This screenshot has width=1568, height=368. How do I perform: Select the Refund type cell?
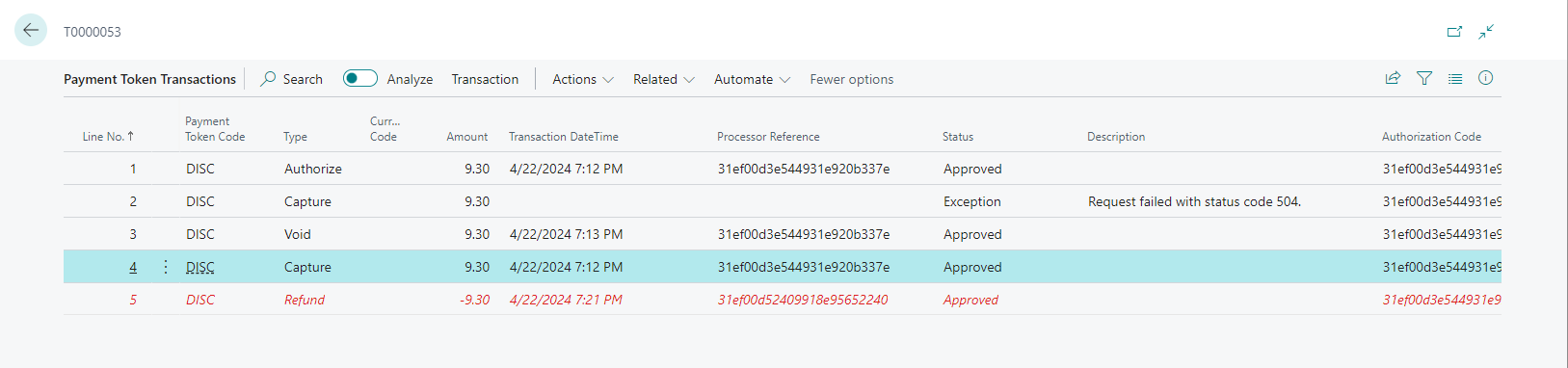(x=305, y=300)
